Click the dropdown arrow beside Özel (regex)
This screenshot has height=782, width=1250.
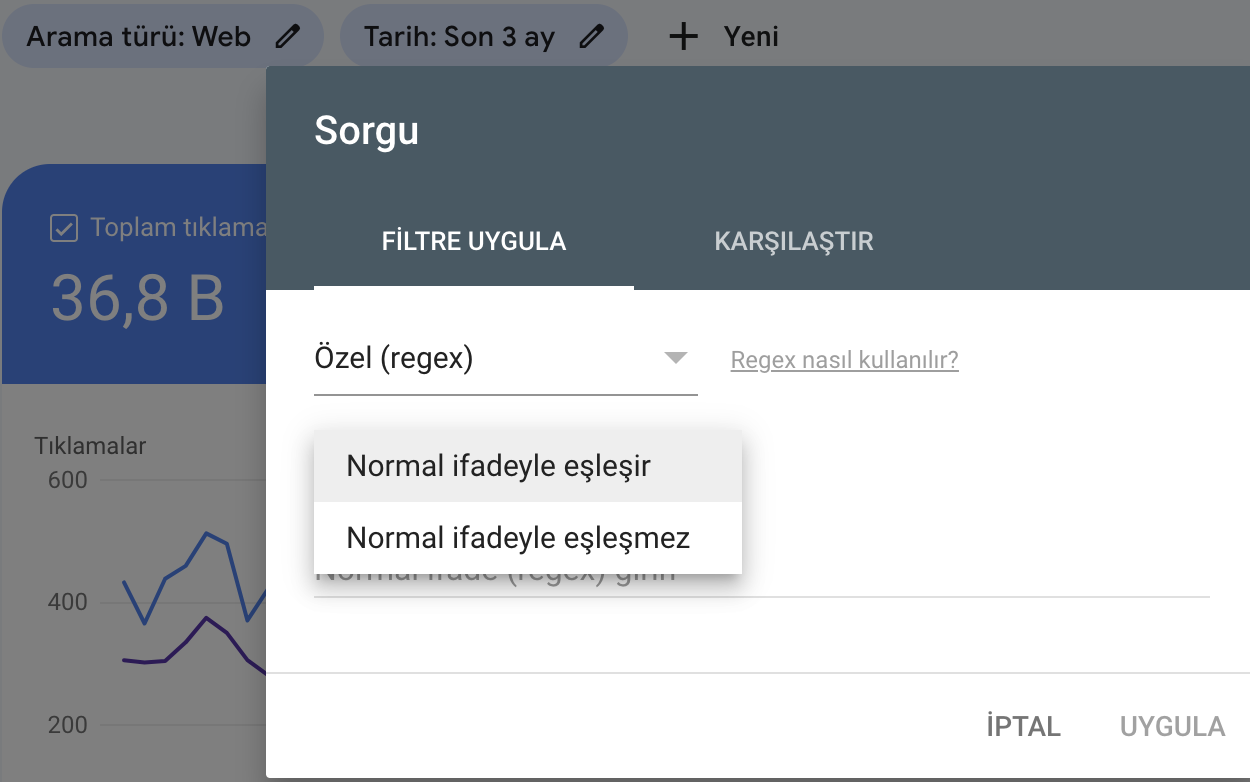pos(676,357)
